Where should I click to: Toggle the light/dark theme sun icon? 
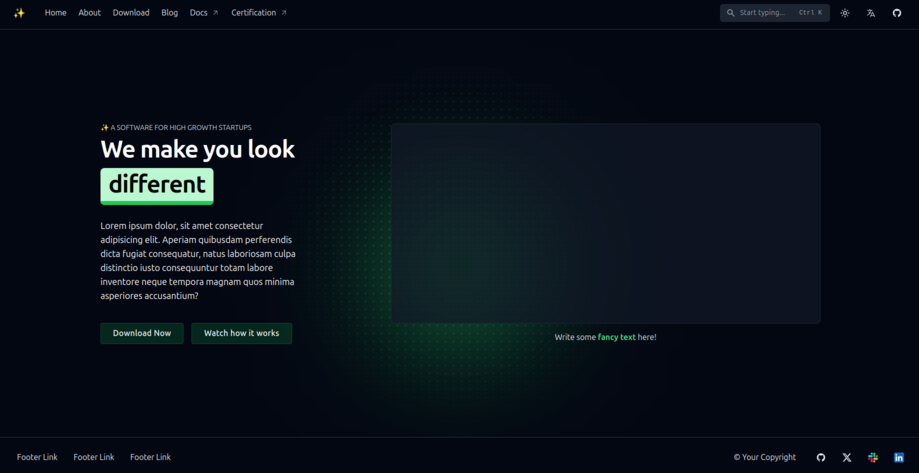pyautogui.click(x=845, y=13)
